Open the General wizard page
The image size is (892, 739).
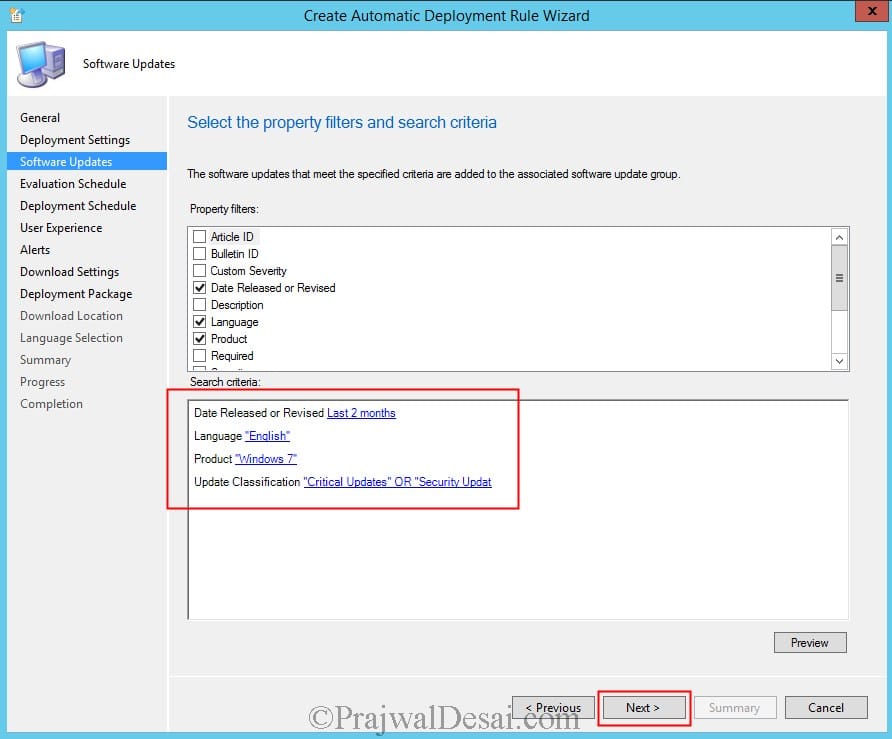coord(40,118)
